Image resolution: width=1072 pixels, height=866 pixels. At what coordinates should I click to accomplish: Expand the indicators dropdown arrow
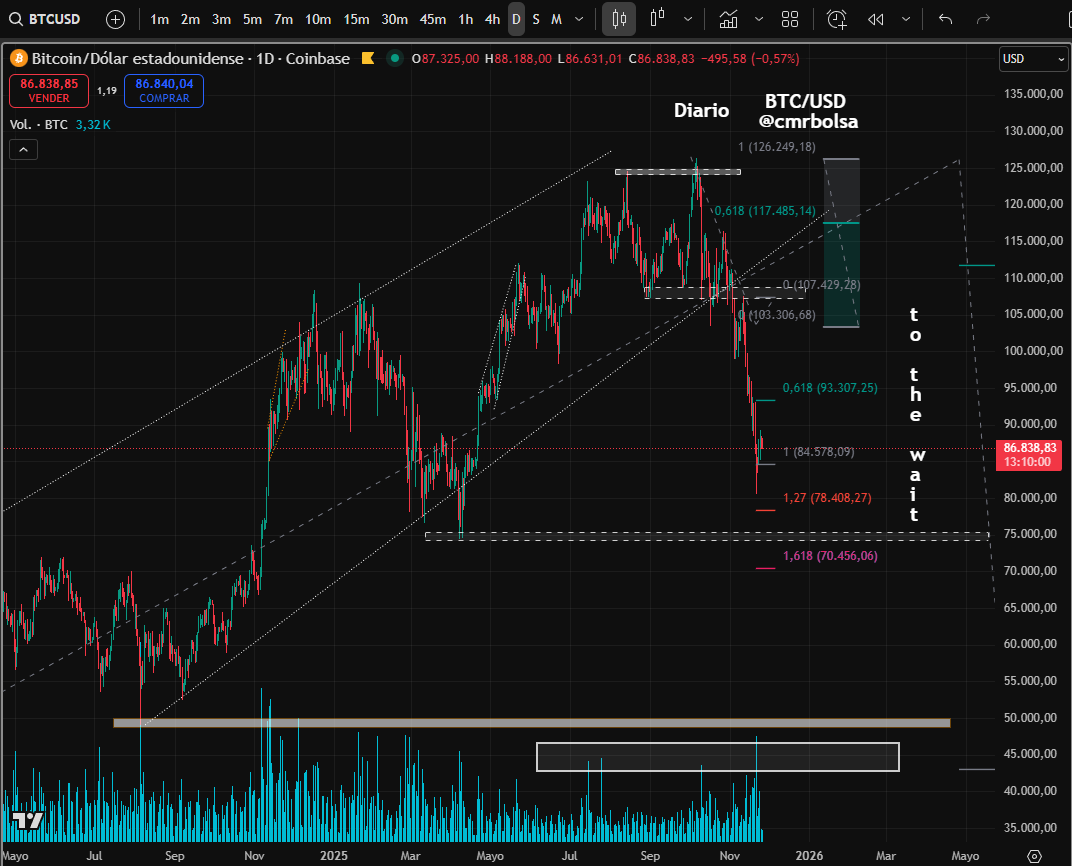click(758, 19)
